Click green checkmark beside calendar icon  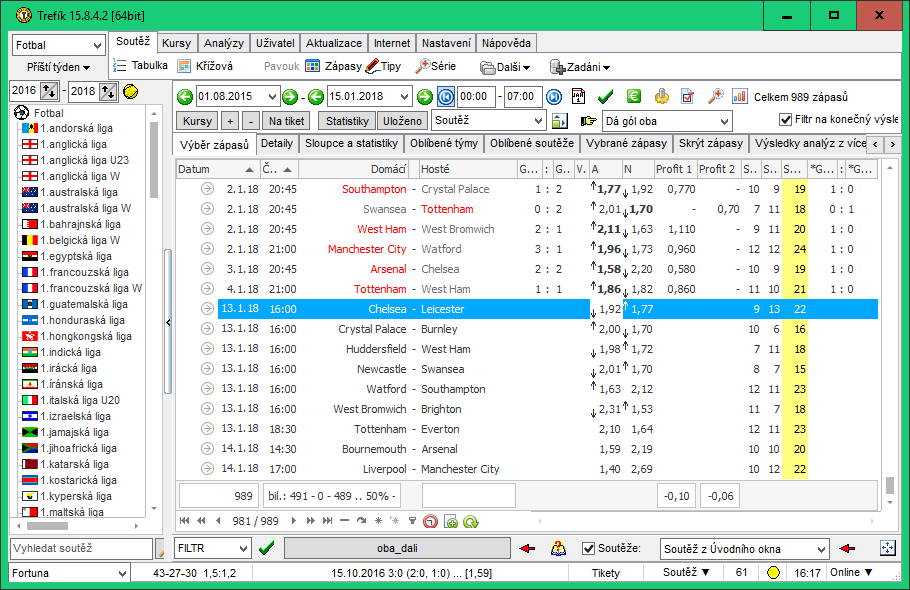605,96
